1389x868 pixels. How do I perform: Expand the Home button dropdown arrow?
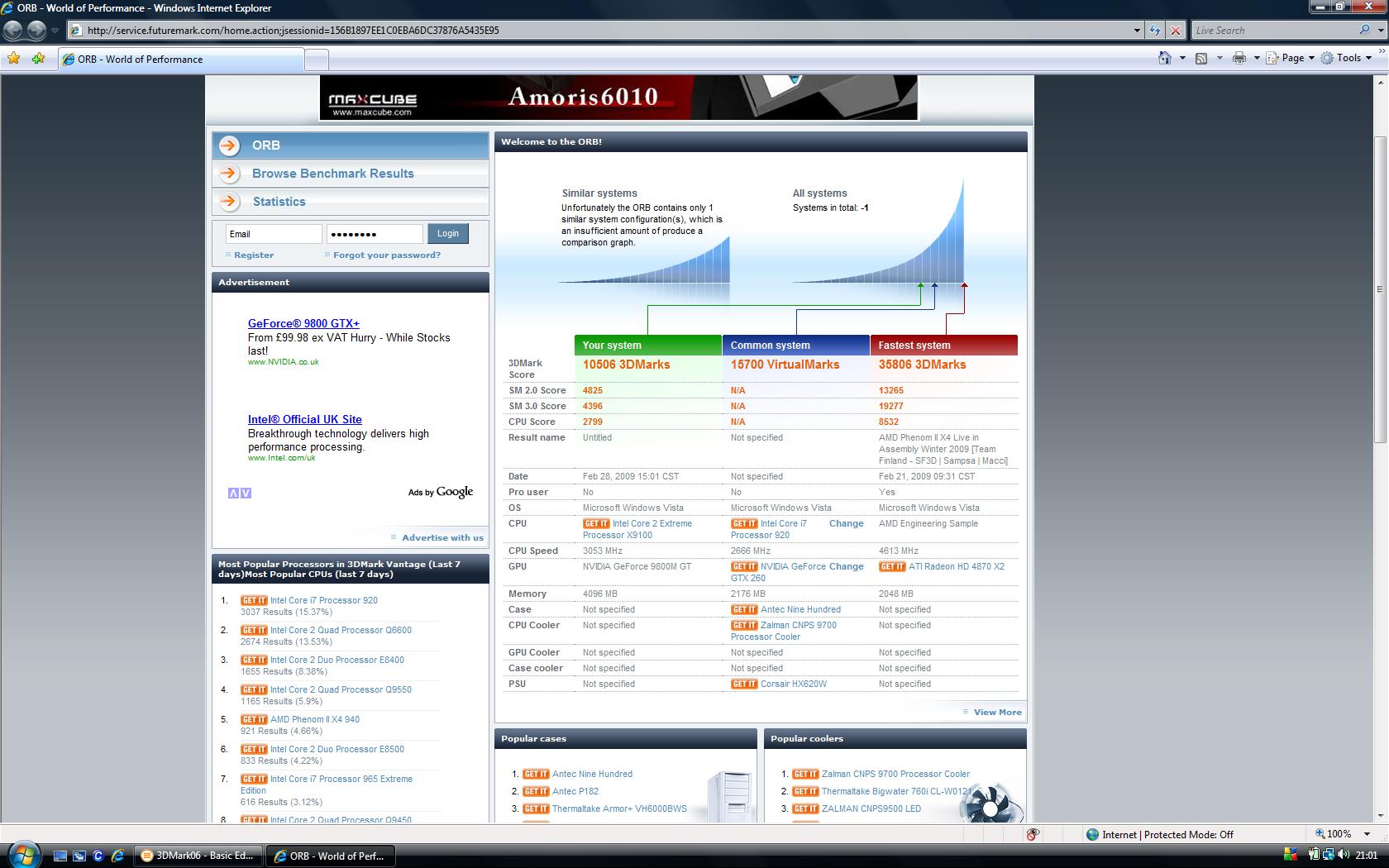point(1182,58)
